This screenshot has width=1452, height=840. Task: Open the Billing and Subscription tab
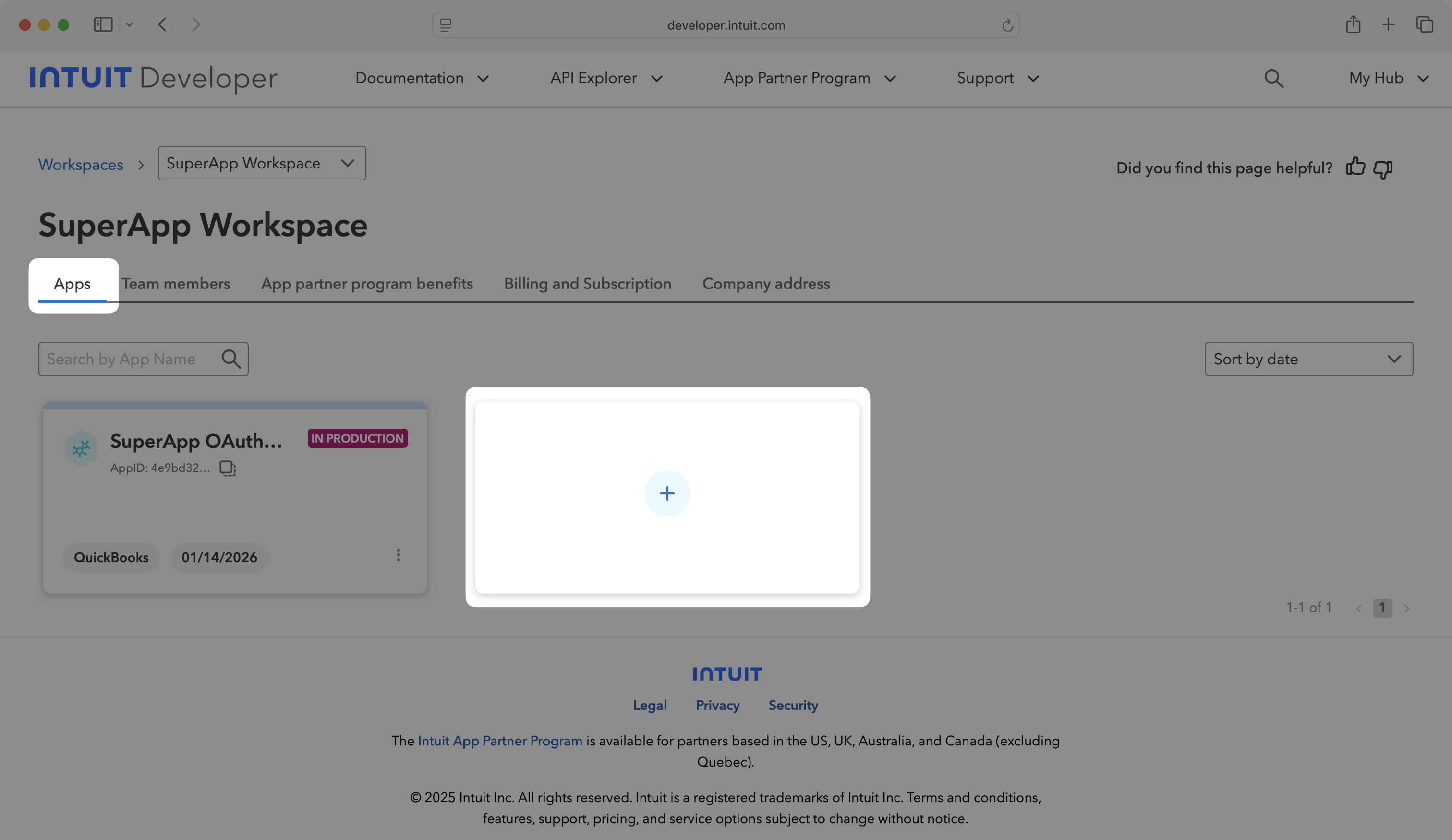click(x=587, y=284)
